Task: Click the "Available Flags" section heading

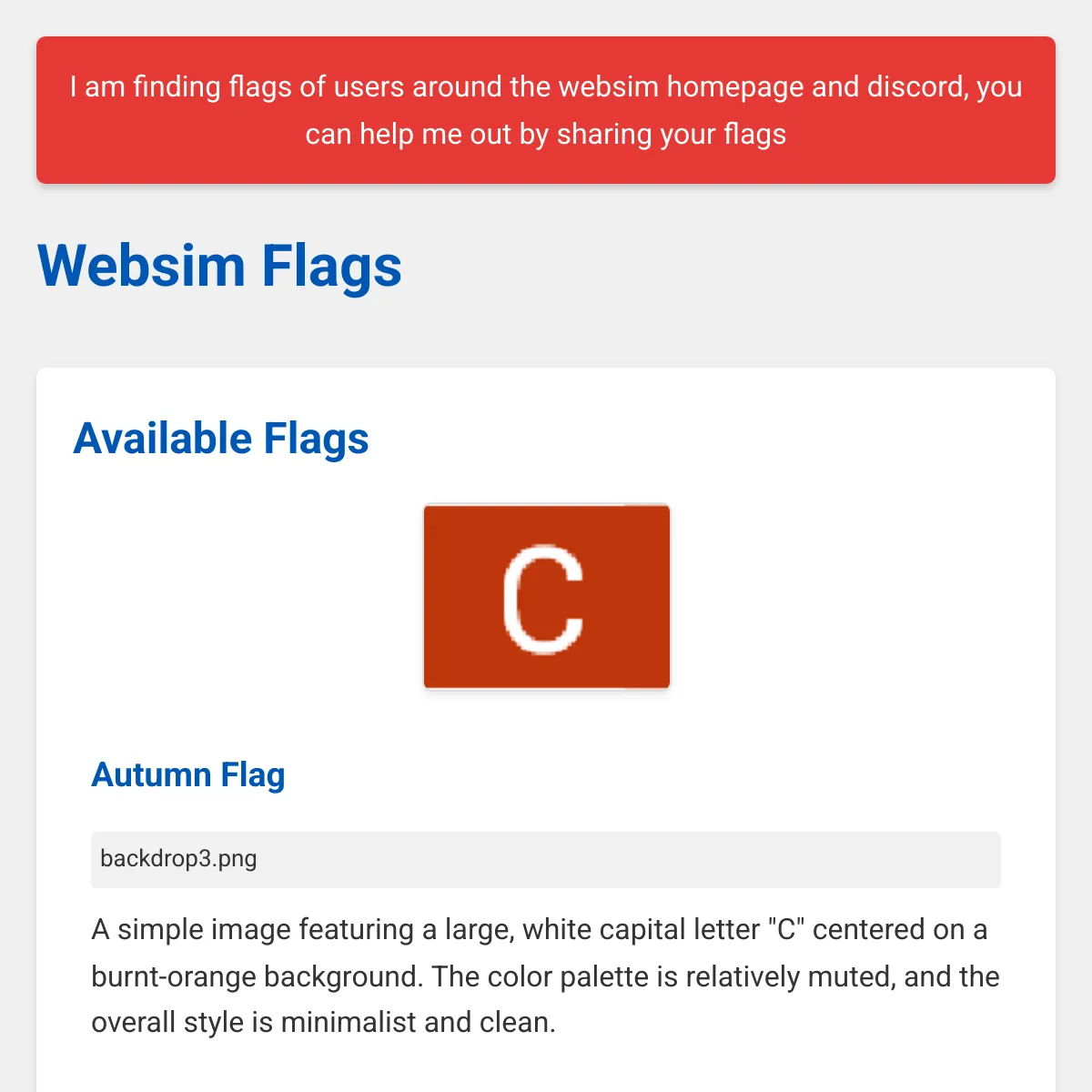Action: coord(221,439)
